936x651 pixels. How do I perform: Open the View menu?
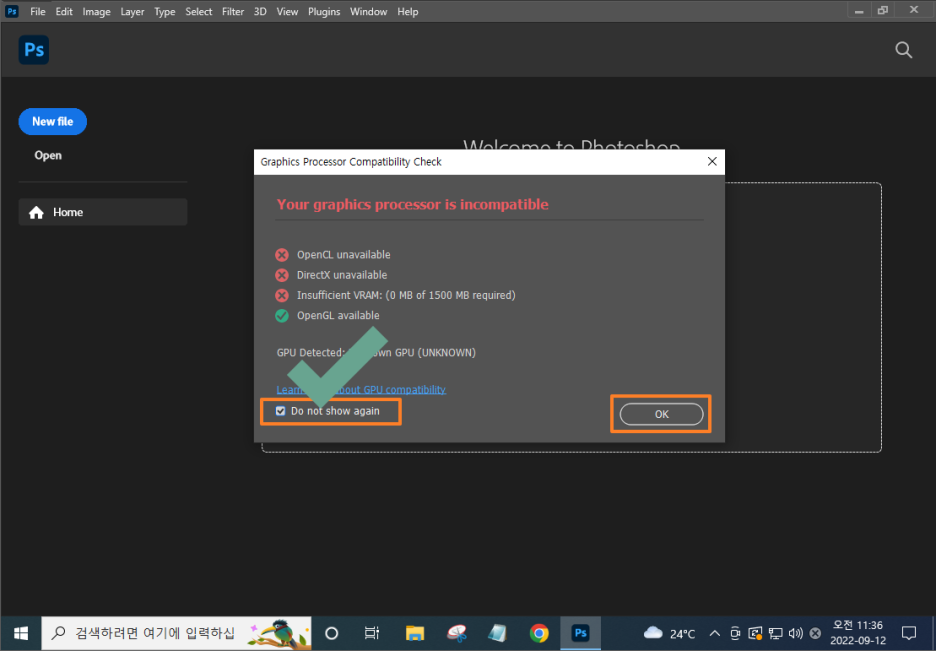[x=287, y=11]
